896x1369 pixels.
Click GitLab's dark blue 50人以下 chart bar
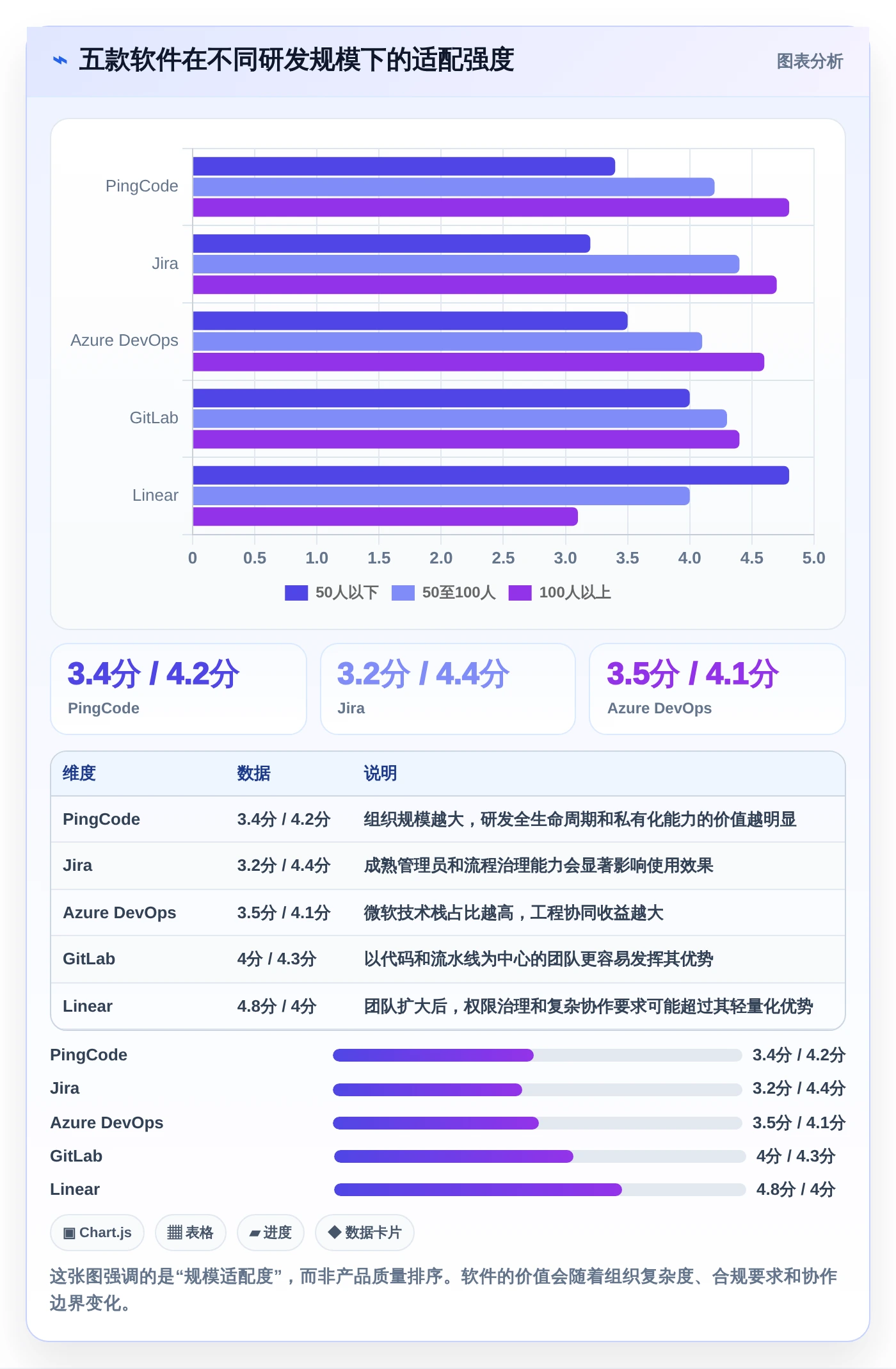(441, 398)
